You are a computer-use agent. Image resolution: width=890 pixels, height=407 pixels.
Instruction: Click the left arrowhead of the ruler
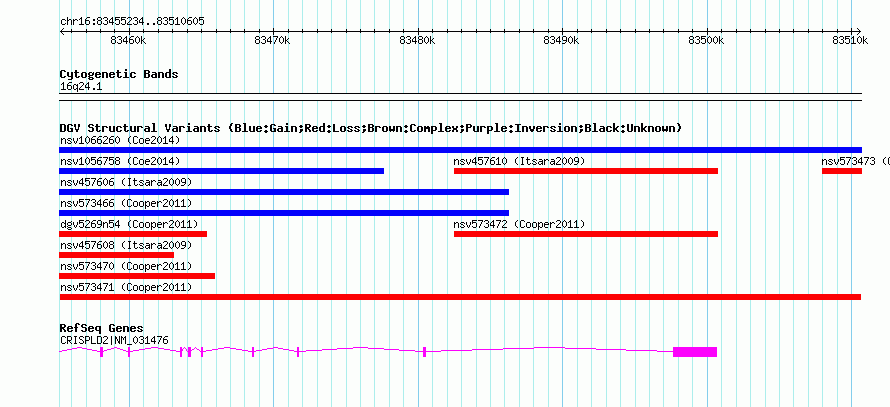[x=62, y=31]
